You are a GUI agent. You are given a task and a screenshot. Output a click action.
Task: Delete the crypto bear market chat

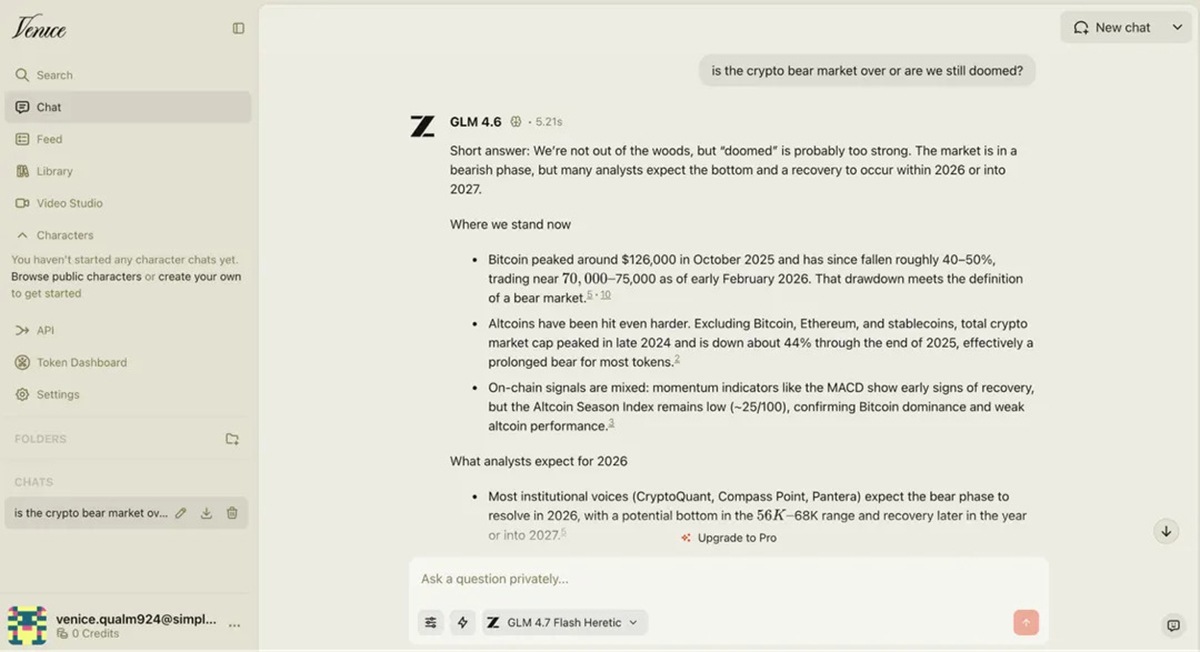(232, 513)
